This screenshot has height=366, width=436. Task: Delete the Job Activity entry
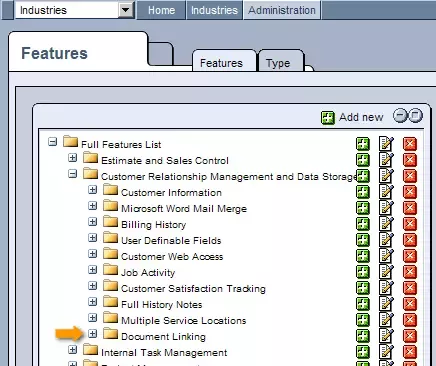[x=410, y=272]
